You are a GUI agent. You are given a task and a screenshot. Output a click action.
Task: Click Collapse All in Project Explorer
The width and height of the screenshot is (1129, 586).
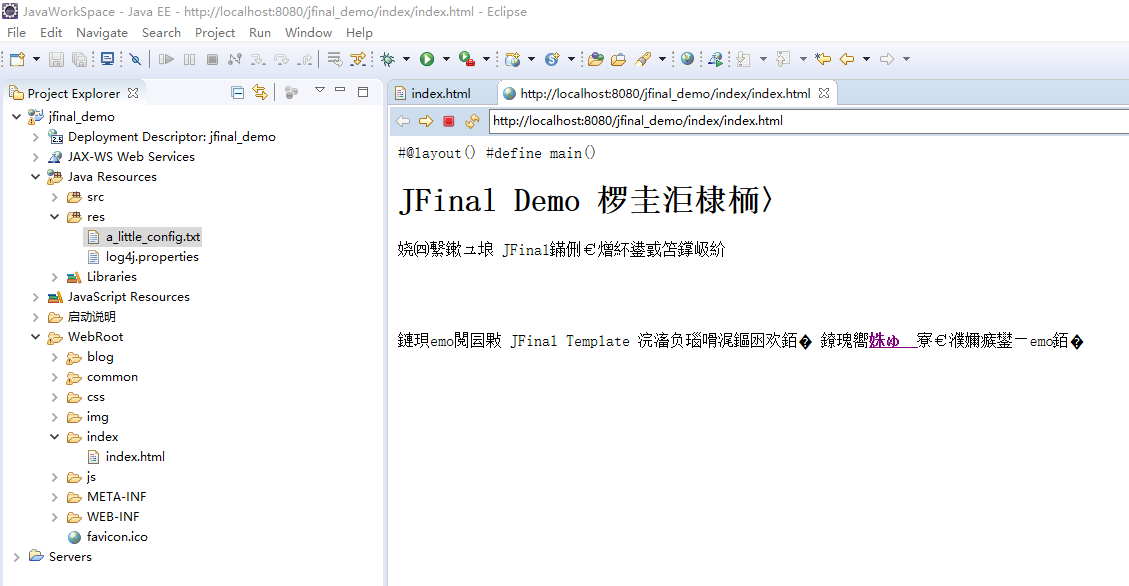coord(237,92)
